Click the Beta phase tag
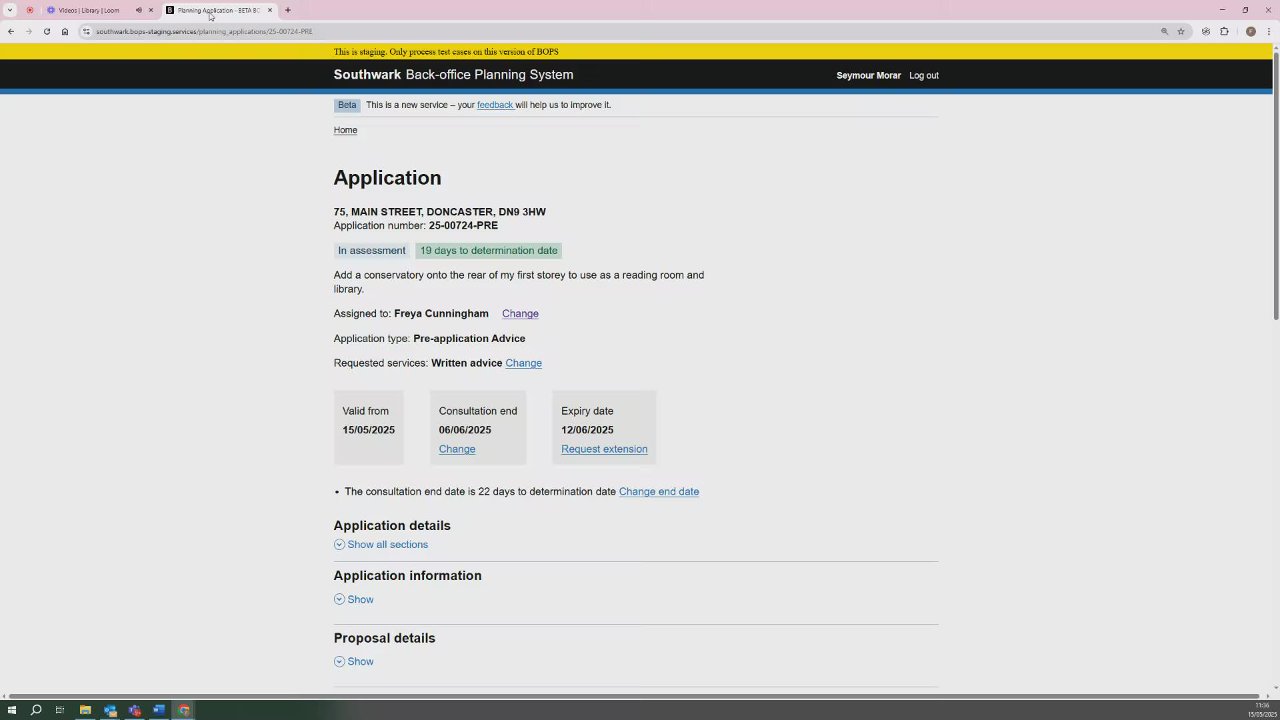The height and width of the screenshot is (720, 1280). point(347,105)
